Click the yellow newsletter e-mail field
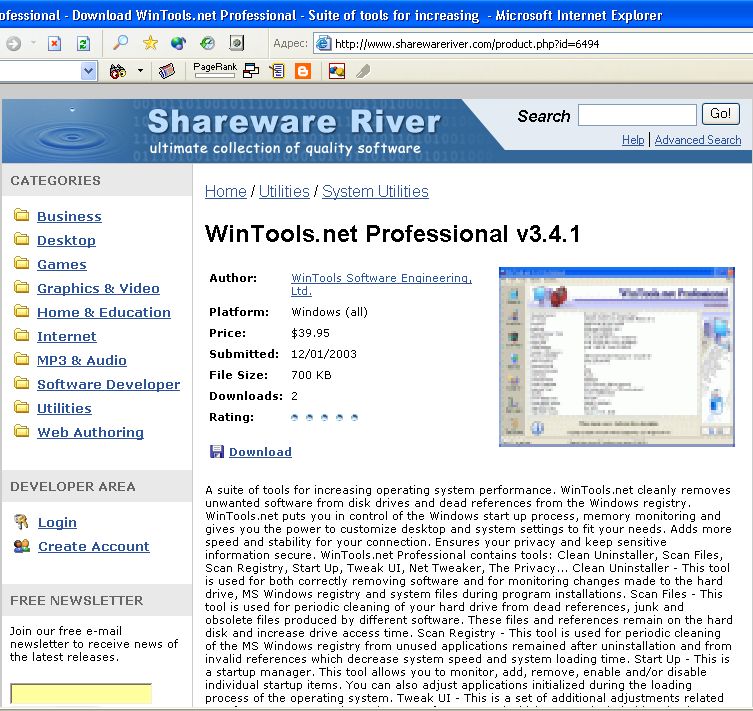753x711 pixels. [81, 694]
